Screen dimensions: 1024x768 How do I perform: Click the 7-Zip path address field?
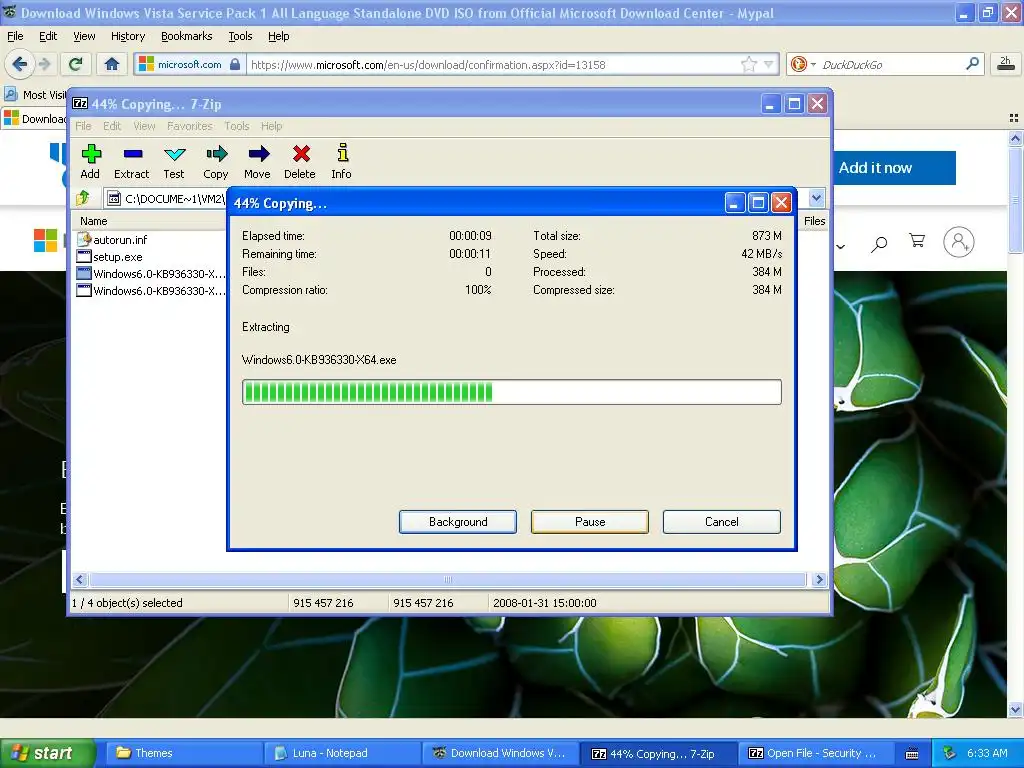(x=167, y=198)
